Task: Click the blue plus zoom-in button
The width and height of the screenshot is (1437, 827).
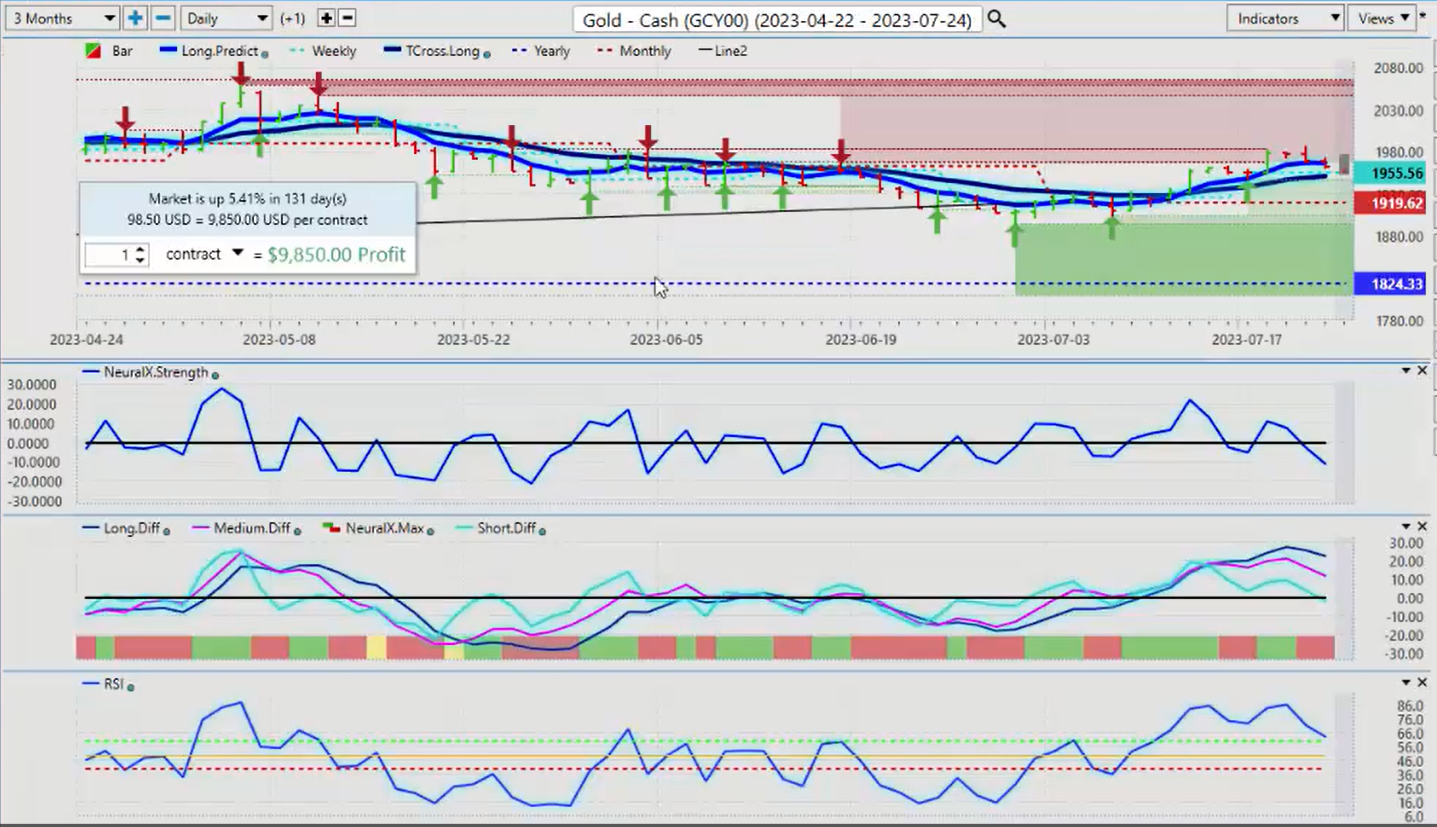Action: coord(135,18)
